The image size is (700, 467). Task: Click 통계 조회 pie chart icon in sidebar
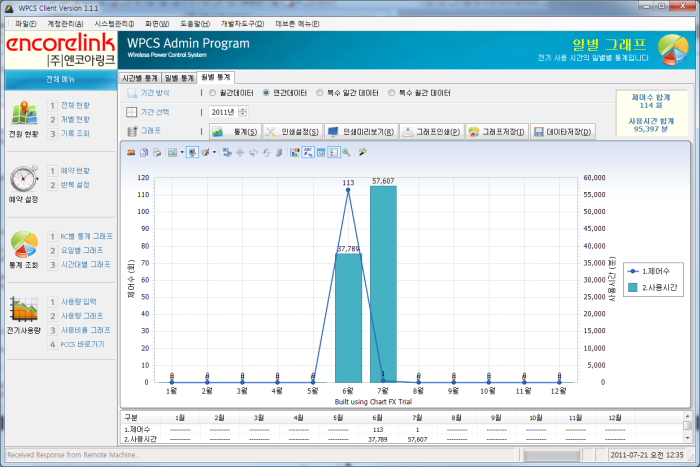click(x=24, y=244)
